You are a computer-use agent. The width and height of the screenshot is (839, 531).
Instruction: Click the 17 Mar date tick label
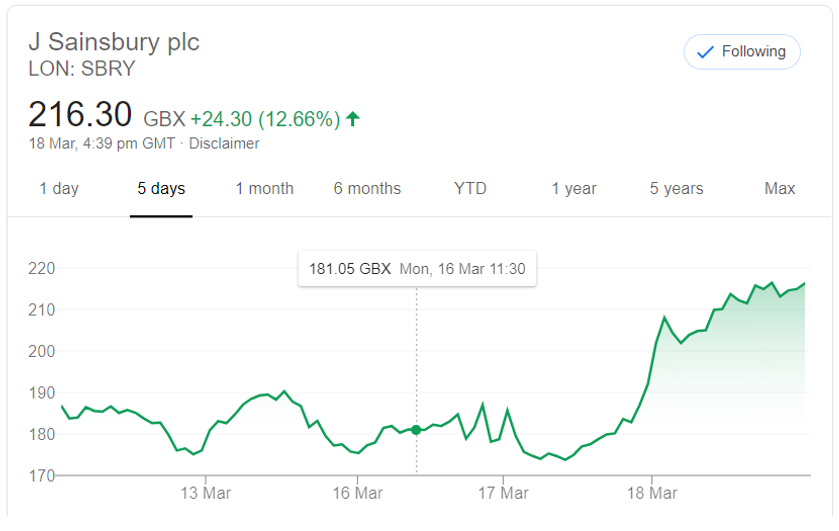pyautogui.click(x=503, y=493)
